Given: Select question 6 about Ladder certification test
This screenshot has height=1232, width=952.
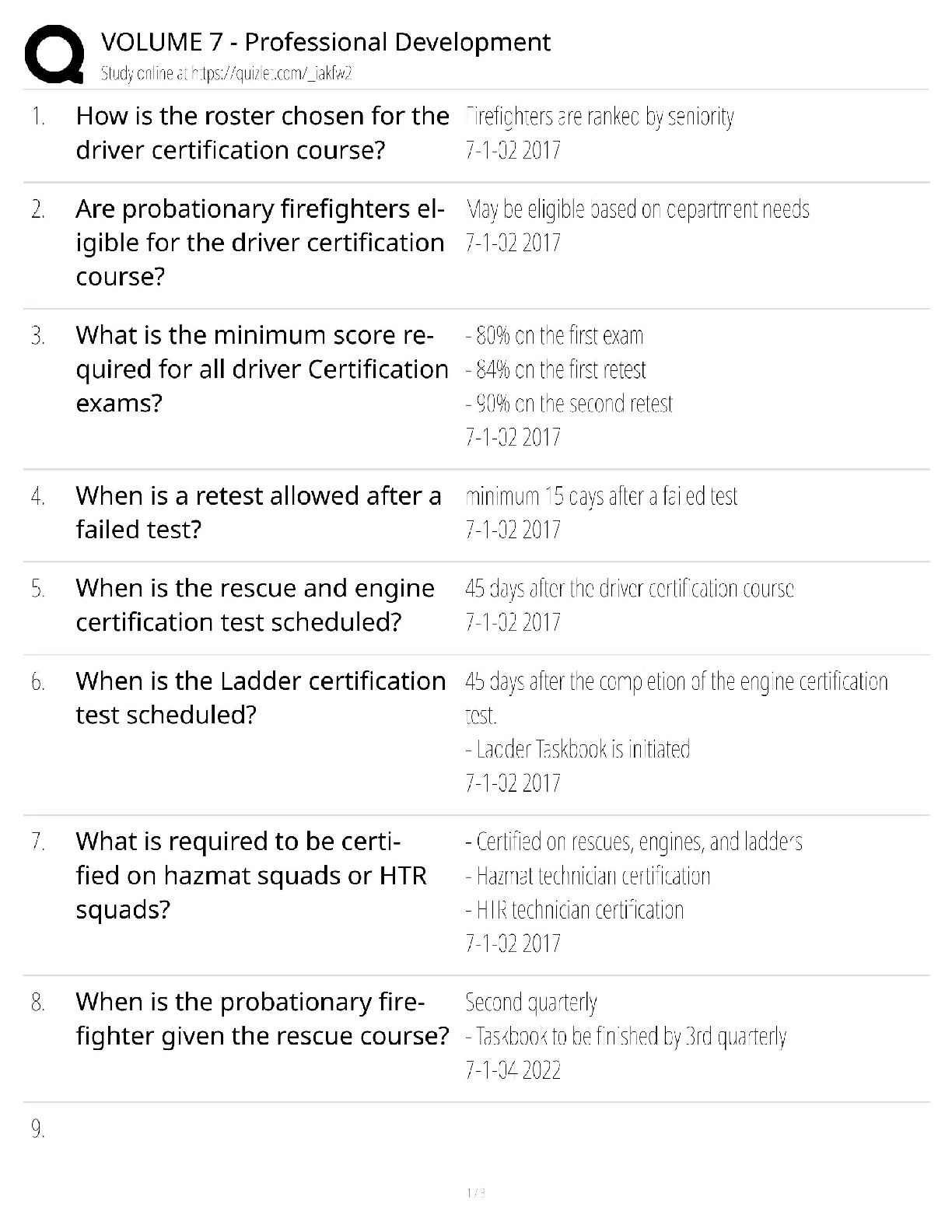Looking at the screenshot, I should tap(261, 698).
